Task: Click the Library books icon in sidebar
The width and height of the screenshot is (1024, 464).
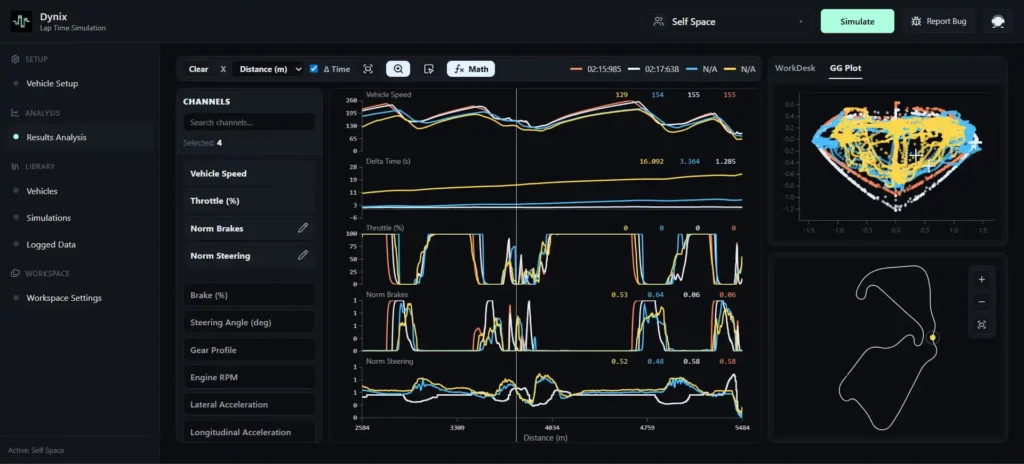Action: pos(15,166)
